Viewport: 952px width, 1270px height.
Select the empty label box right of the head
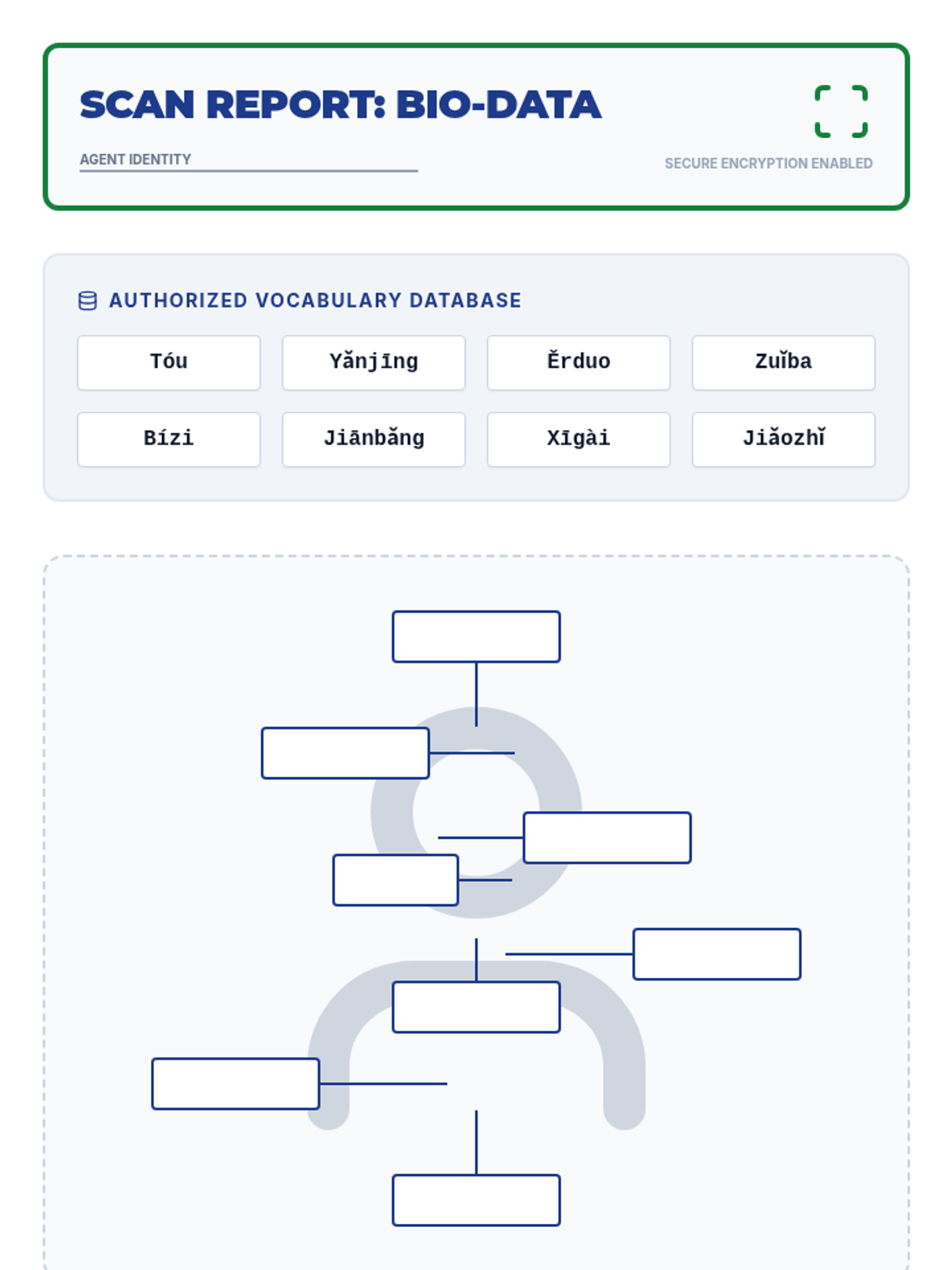click(x=607, y=837)
